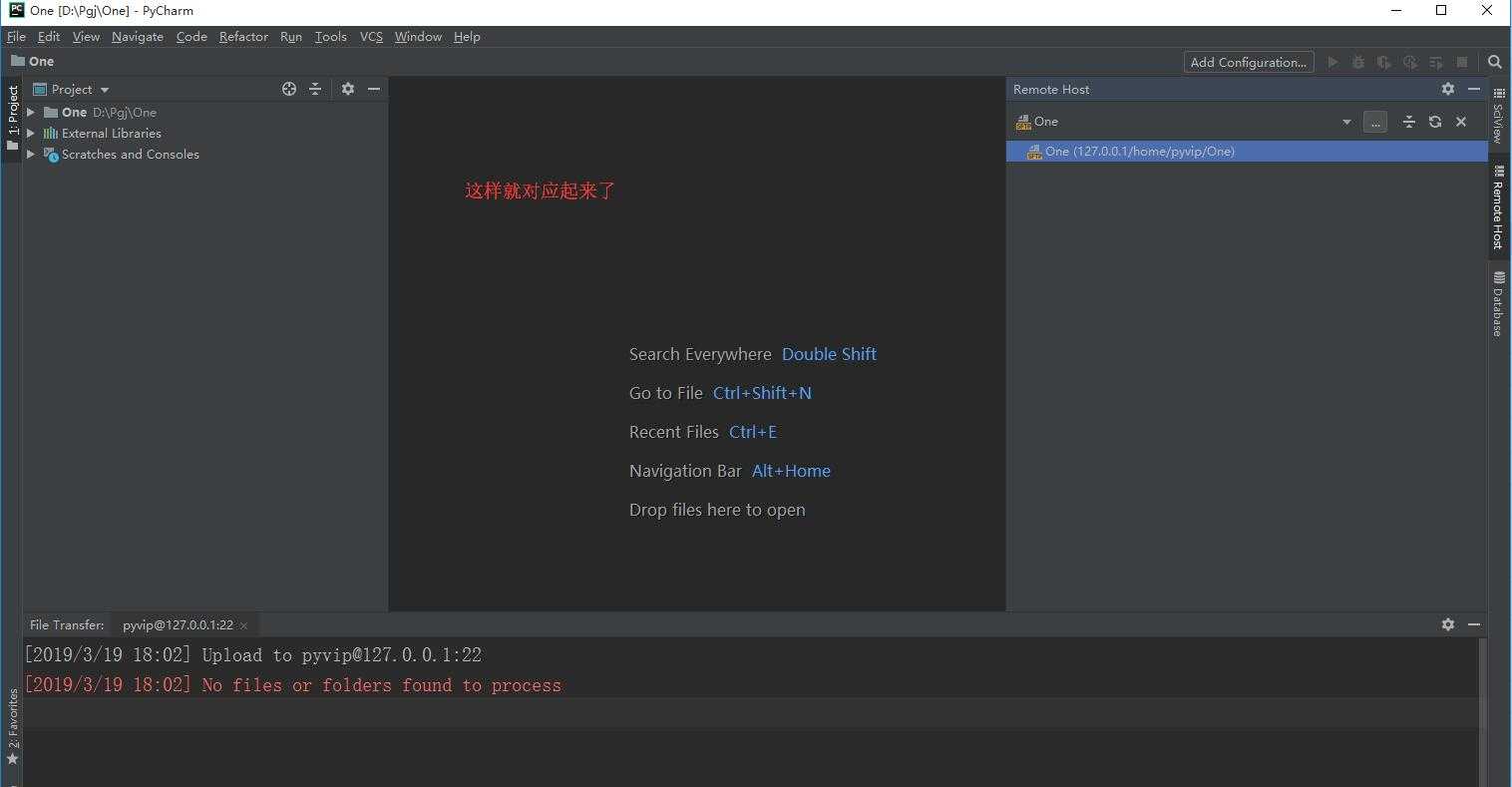Click the Add Configuration button
The width and height of the screenshot is (1512, 787).
pyautogui.click(x=1249, y=62)
